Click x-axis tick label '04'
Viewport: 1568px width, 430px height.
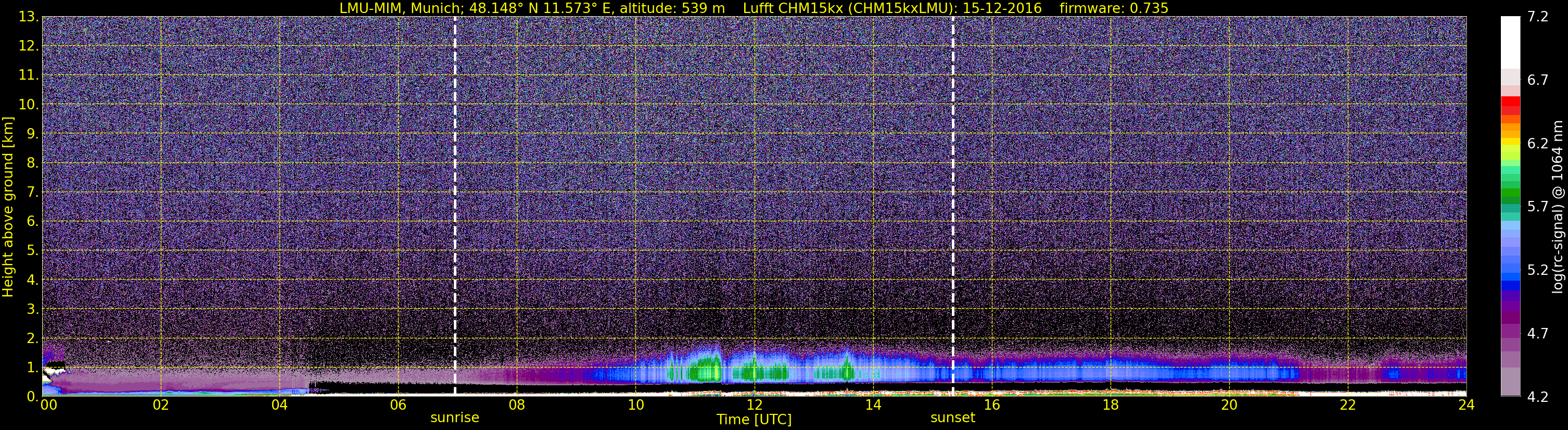(279, 406)
